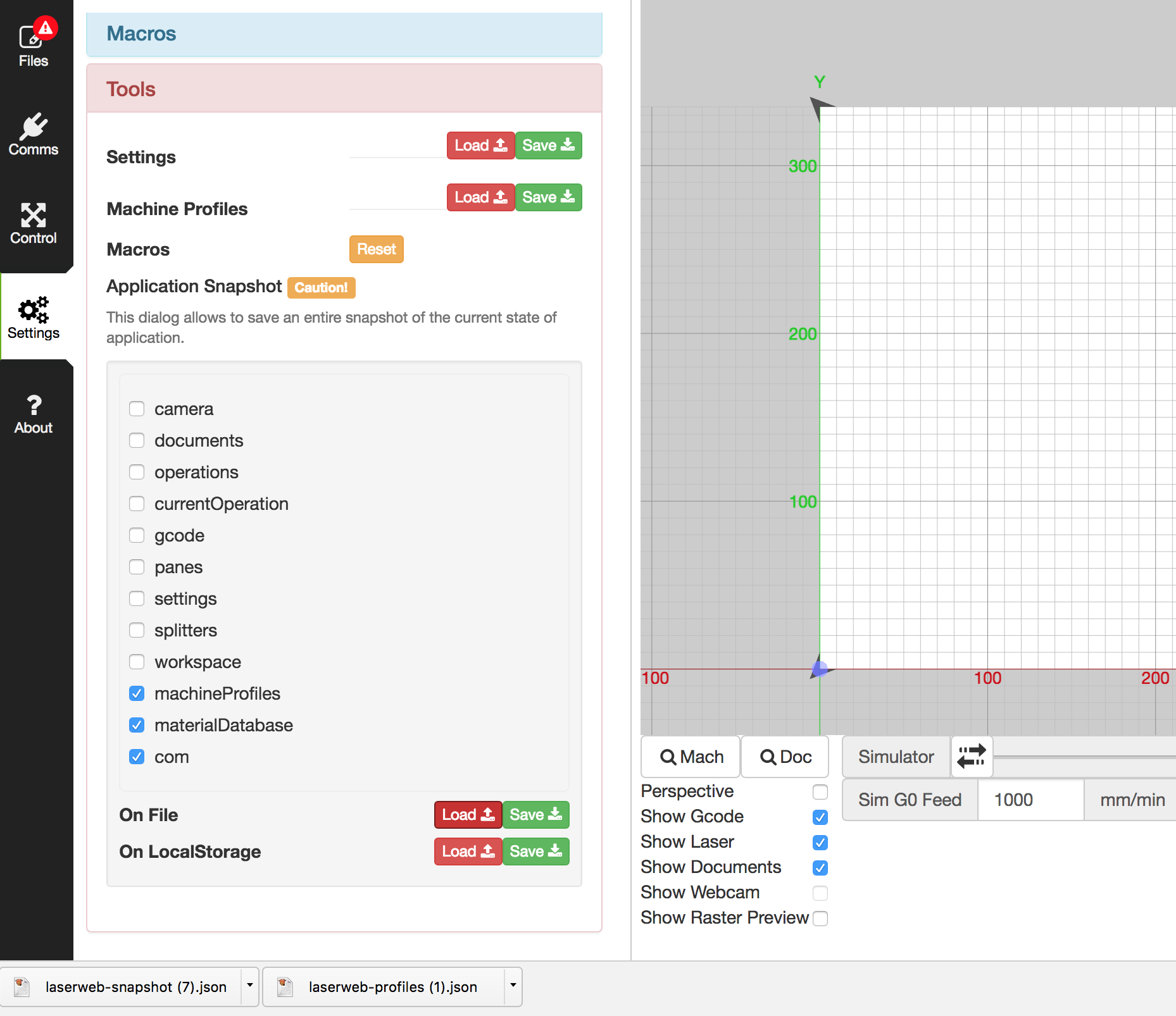This screenshot has width=1176, height=1016.
Task: Enable the currentOperation checkbox
Action: click(137, 504)
